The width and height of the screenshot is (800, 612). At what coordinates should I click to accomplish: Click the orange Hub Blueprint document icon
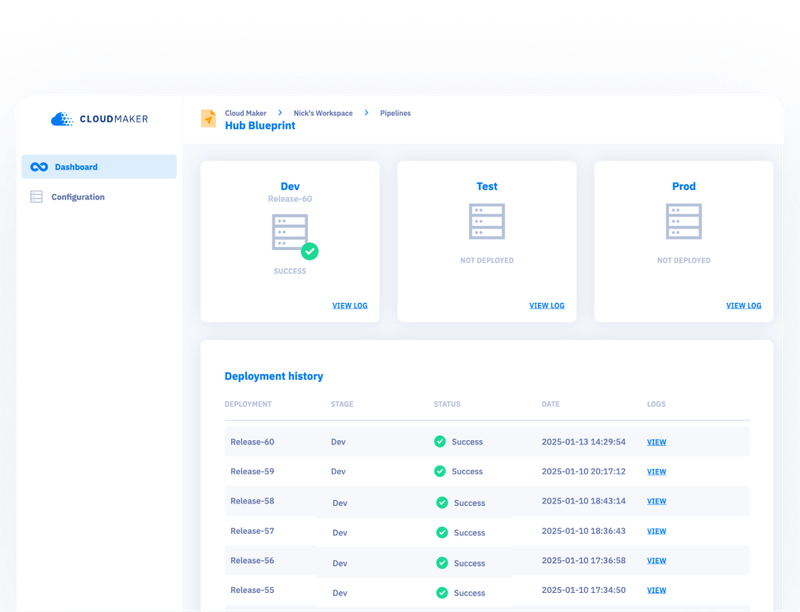(207, 118)
